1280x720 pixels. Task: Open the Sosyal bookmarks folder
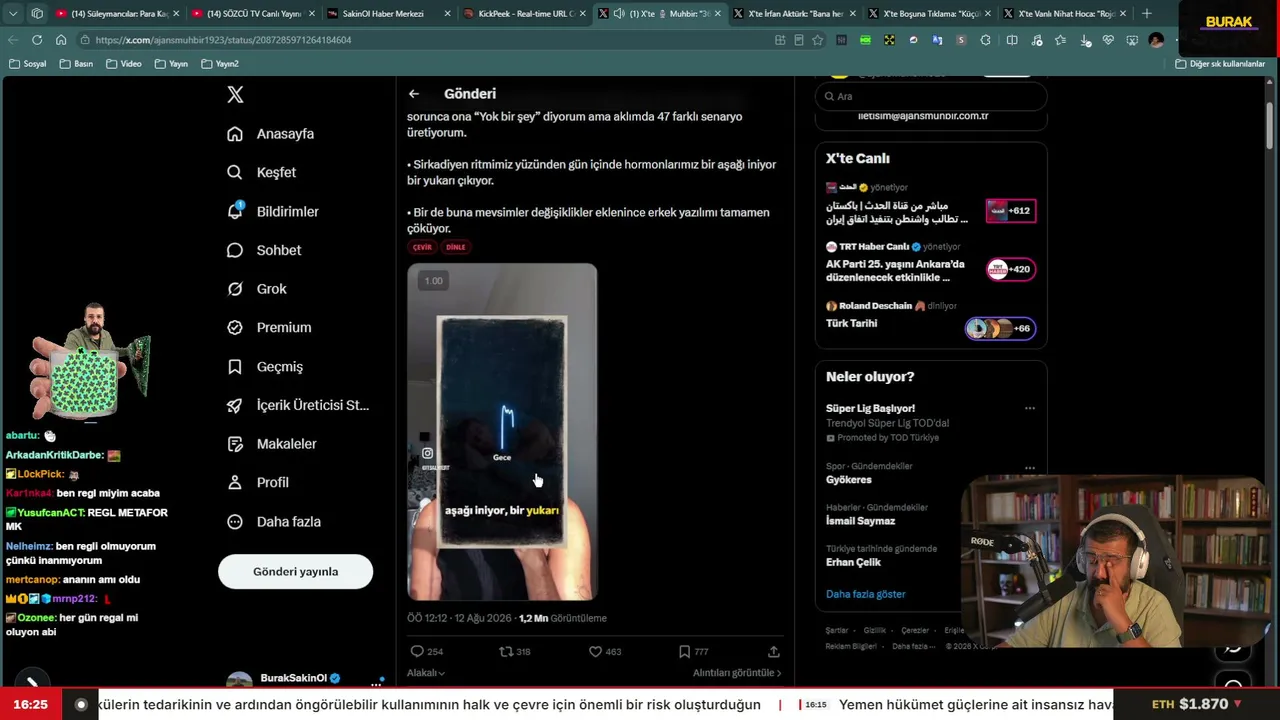(x=27, y=64)
